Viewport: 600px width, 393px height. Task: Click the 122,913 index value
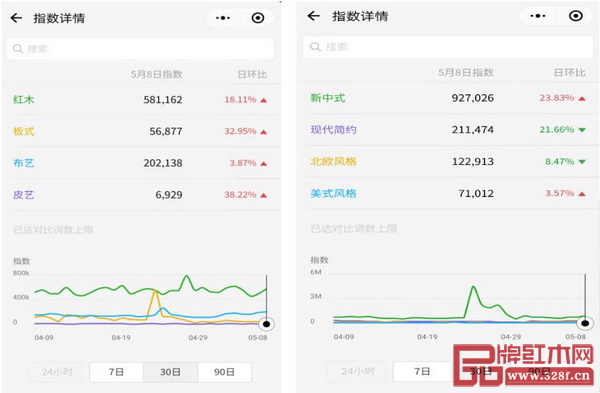pos(473,161)
